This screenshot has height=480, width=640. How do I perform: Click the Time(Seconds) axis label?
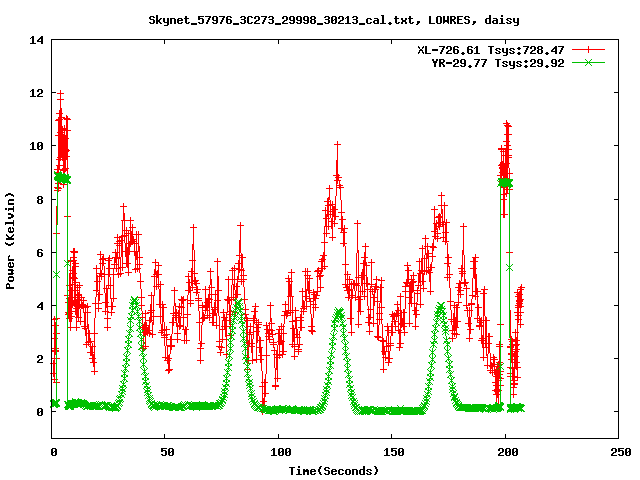334,471
